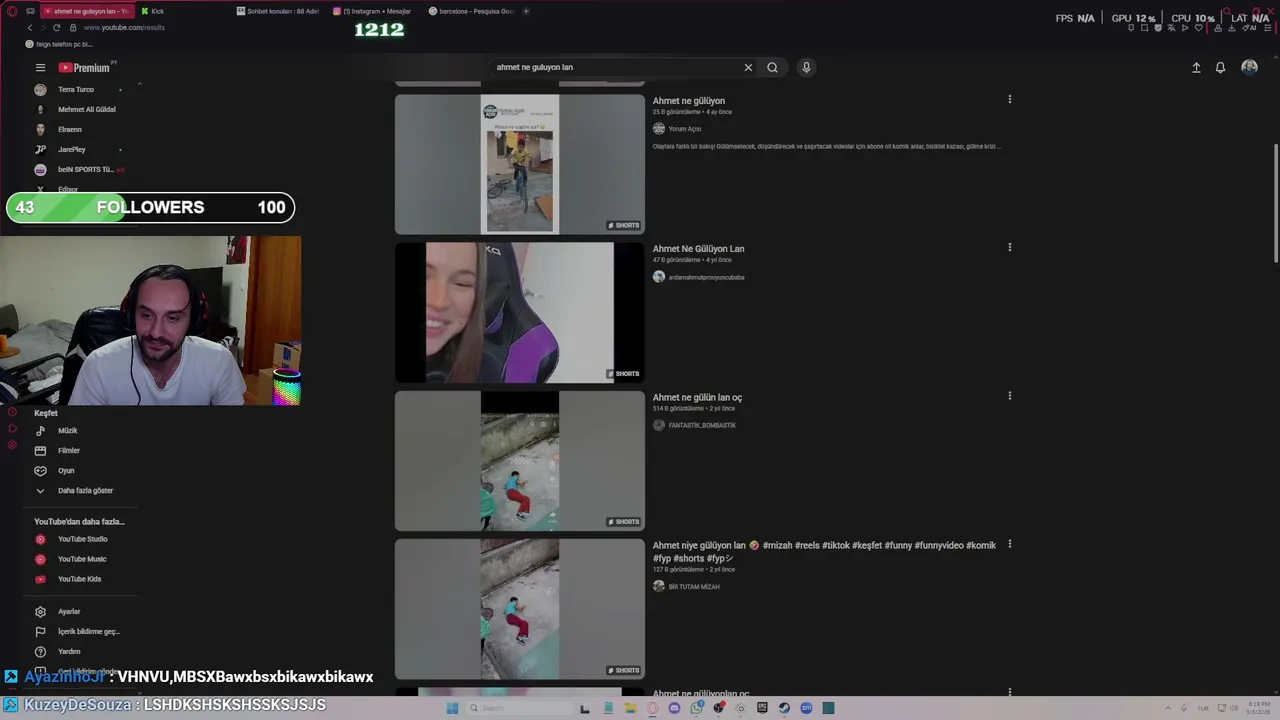The image size is (1280, 720).
Task: Click the browser forward arrow
Action: [42, 28]
